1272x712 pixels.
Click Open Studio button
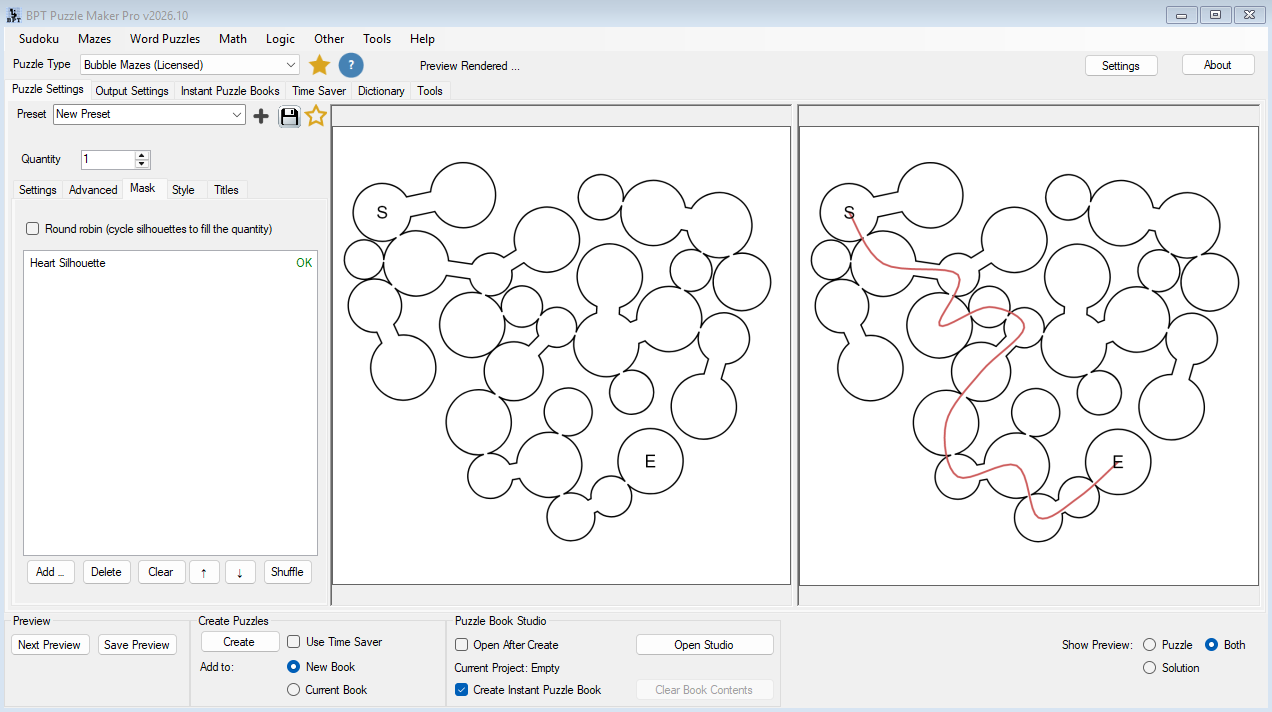[x=704, y=645]
